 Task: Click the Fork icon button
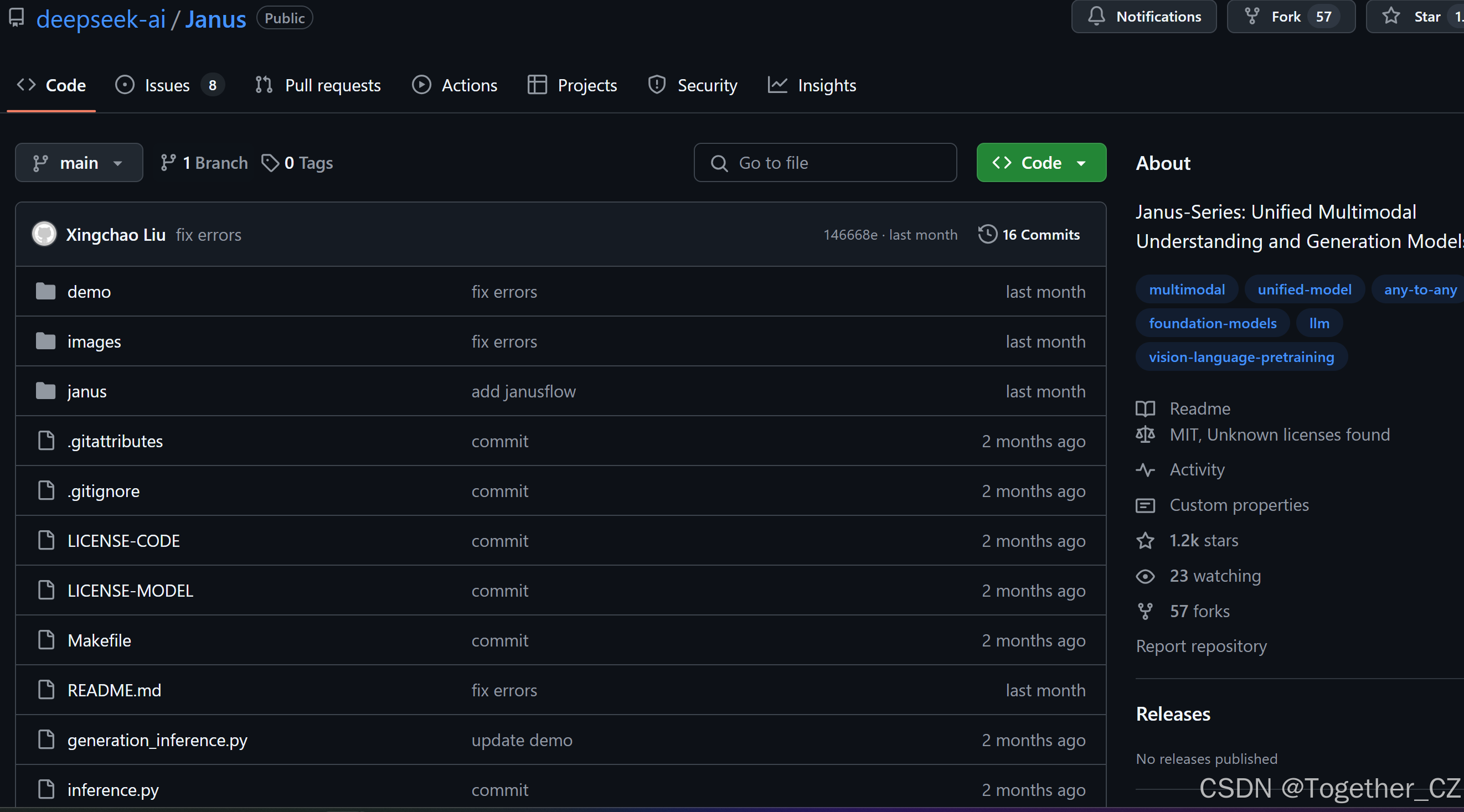click(x=1251, y=17)
